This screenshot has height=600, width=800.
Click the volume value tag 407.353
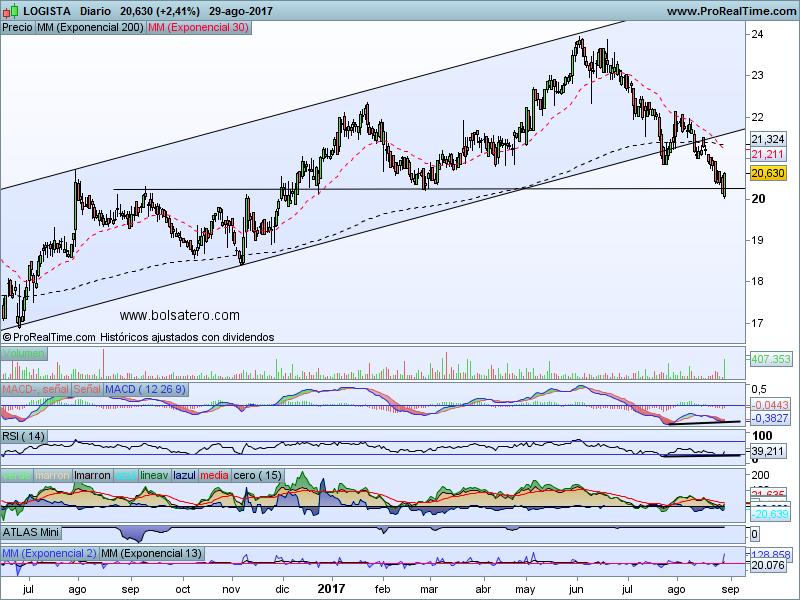770,358
